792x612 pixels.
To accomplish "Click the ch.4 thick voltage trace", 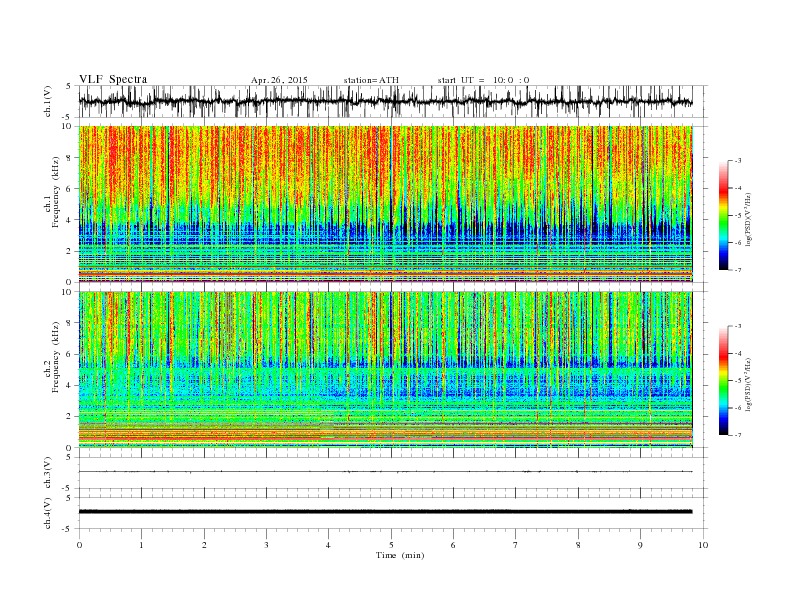I will pos(385,512).
